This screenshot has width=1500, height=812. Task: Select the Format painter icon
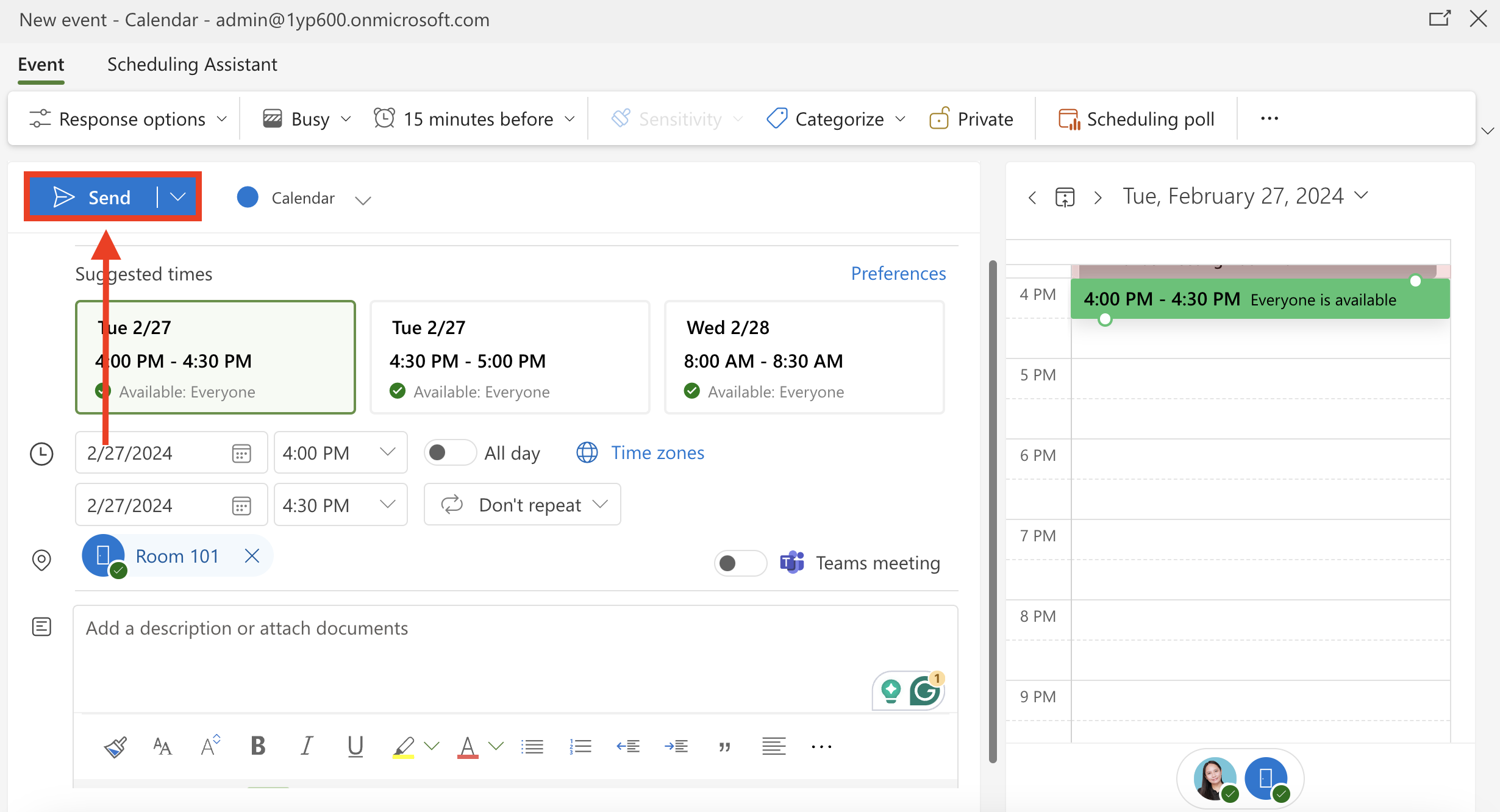pyautogui.click(x=115, y=746)
